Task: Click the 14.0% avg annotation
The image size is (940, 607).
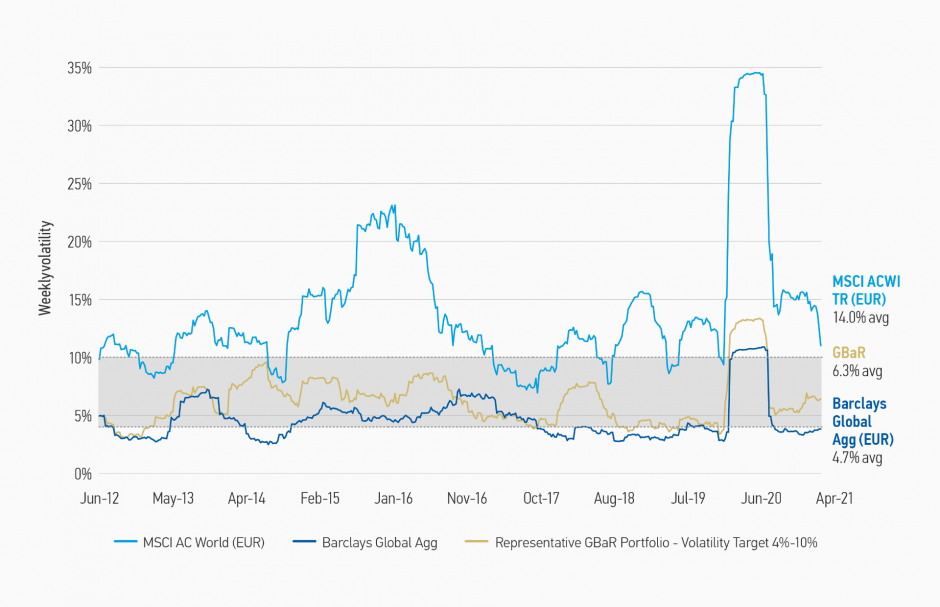Action: pyautogui.click(x=860, y=318)
